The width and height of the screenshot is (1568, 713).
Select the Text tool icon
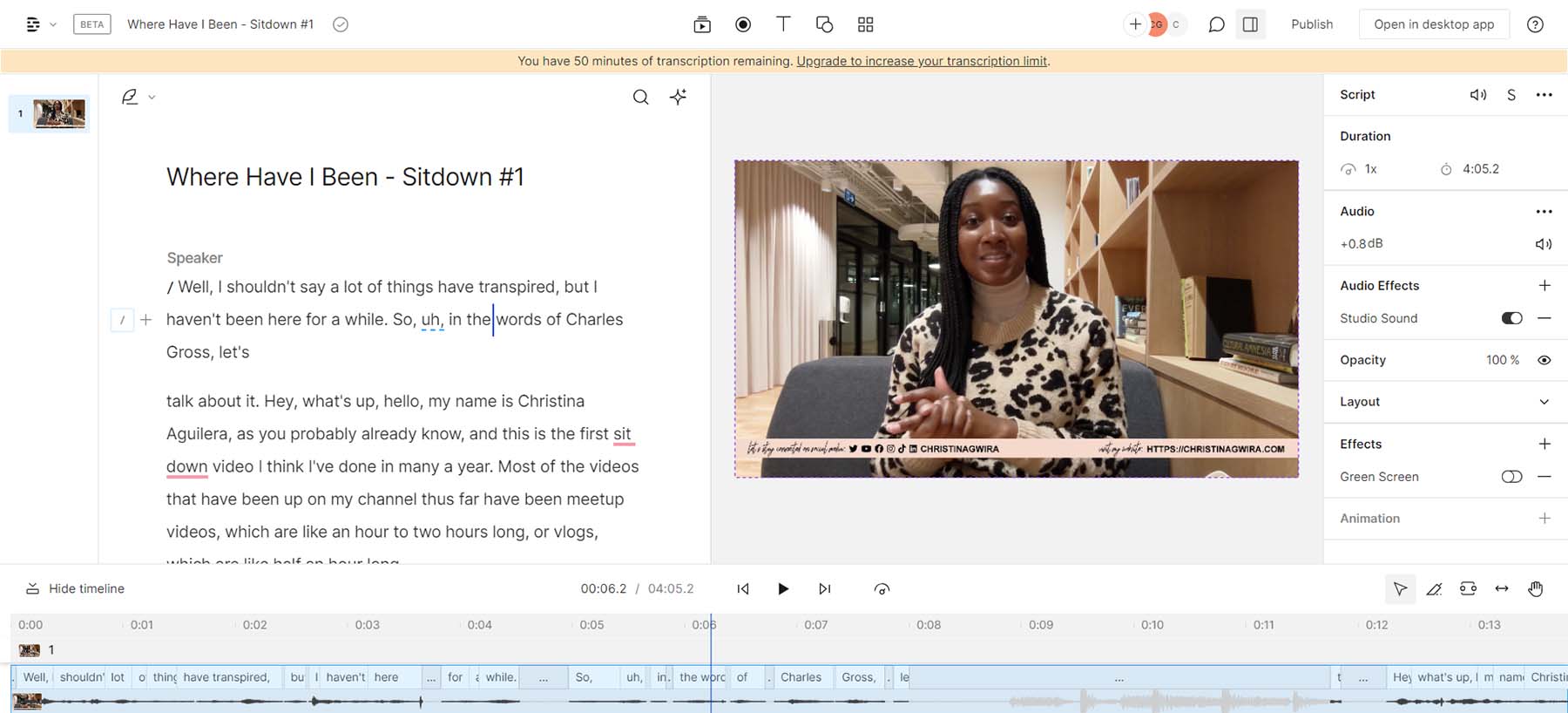[x=783, y=24]
